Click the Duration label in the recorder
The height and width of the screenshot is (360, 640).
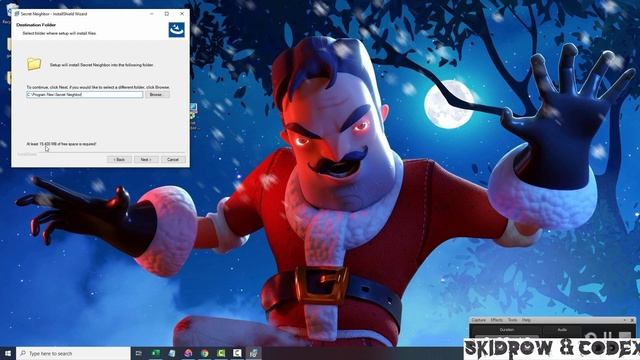507,330
